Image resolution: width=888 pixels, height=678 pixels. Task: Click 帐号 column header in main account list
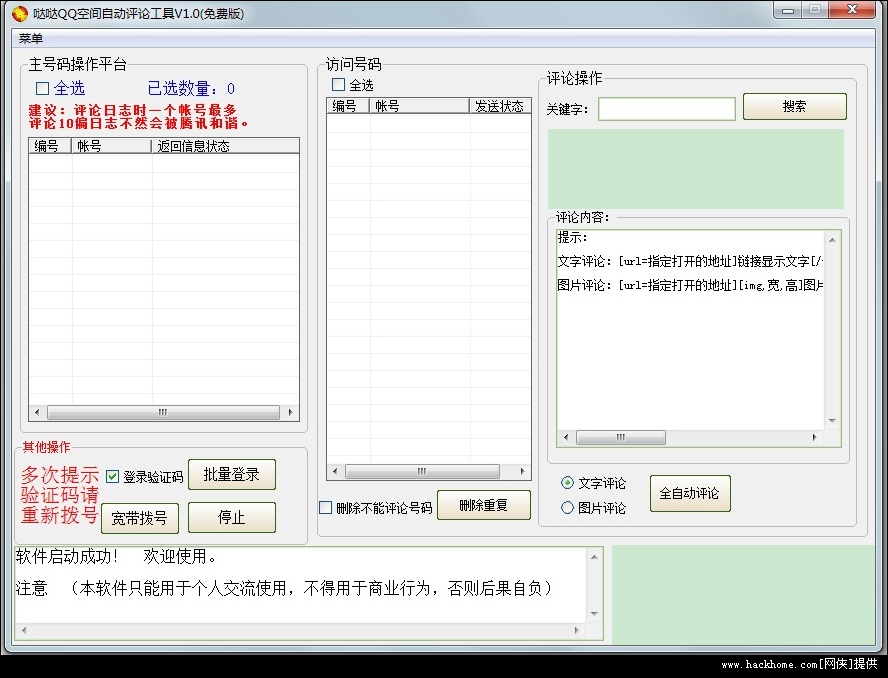(x=111, y=146)
